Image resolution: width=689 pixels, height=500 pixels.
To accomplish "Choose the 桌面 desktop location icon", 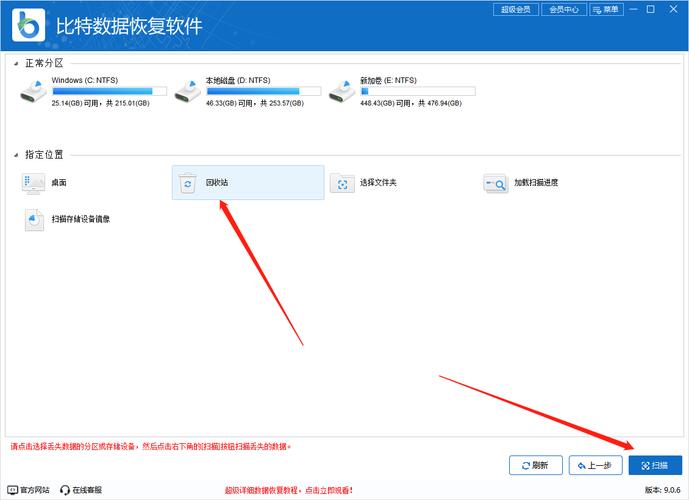I will pos(33,183).
